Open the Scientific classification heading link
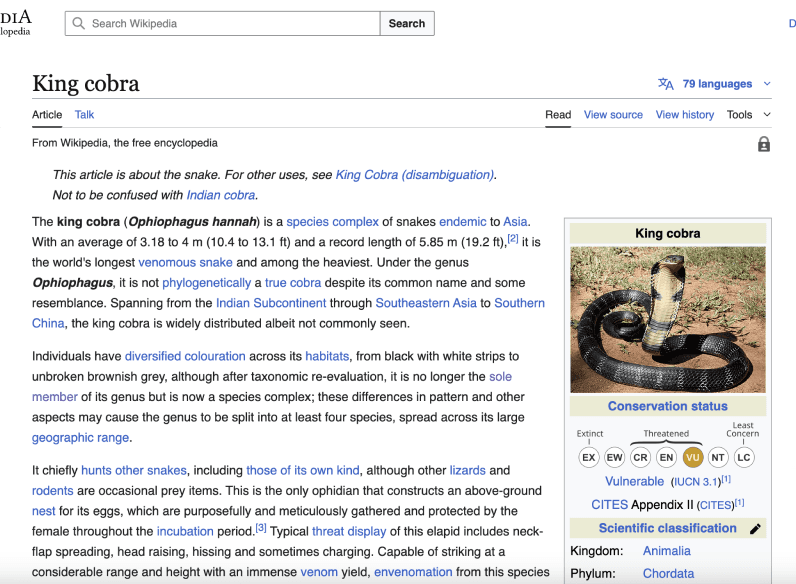This screenshot has width=796, height=584. pyautogui.click(x=668, y=528)
